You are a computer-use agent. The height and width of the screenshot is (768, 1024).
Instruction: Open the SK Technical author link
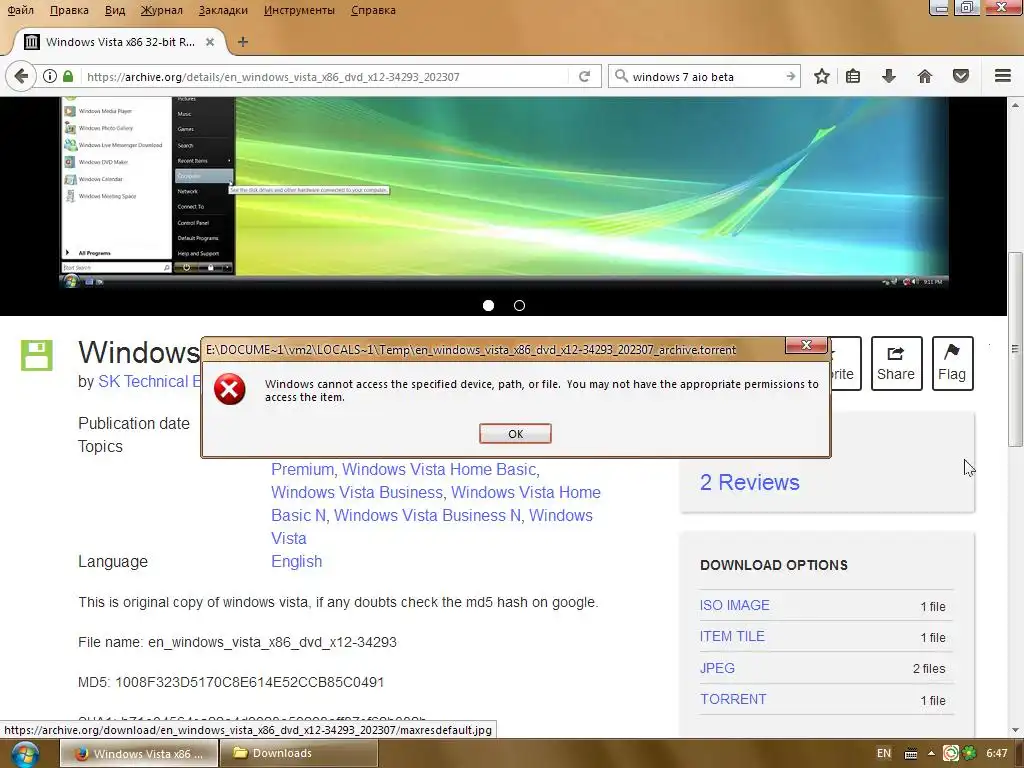(x=150, y=381)
